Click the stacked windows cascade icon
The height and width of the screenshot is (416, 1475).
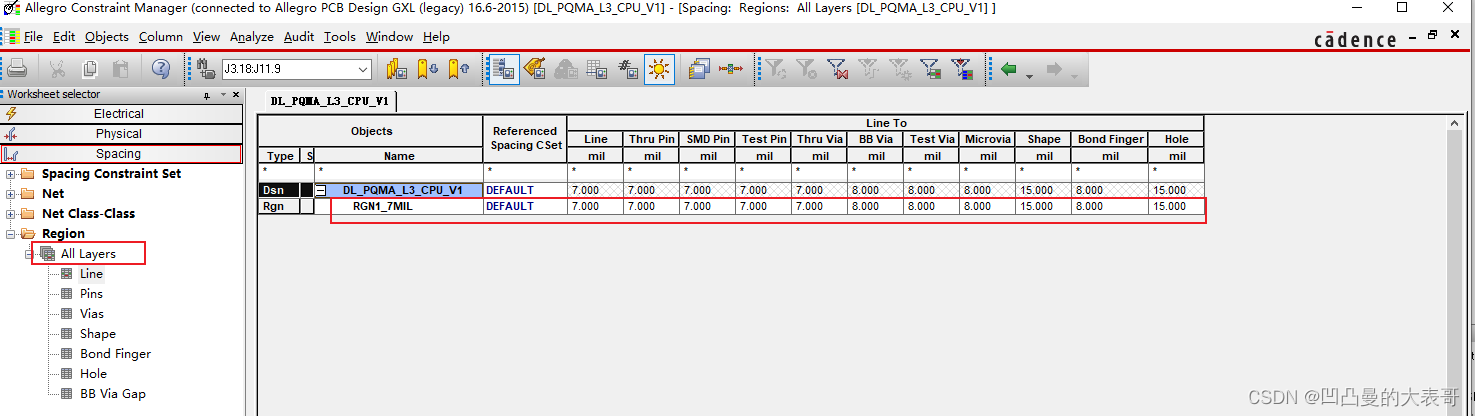click(x=699, y=69)
